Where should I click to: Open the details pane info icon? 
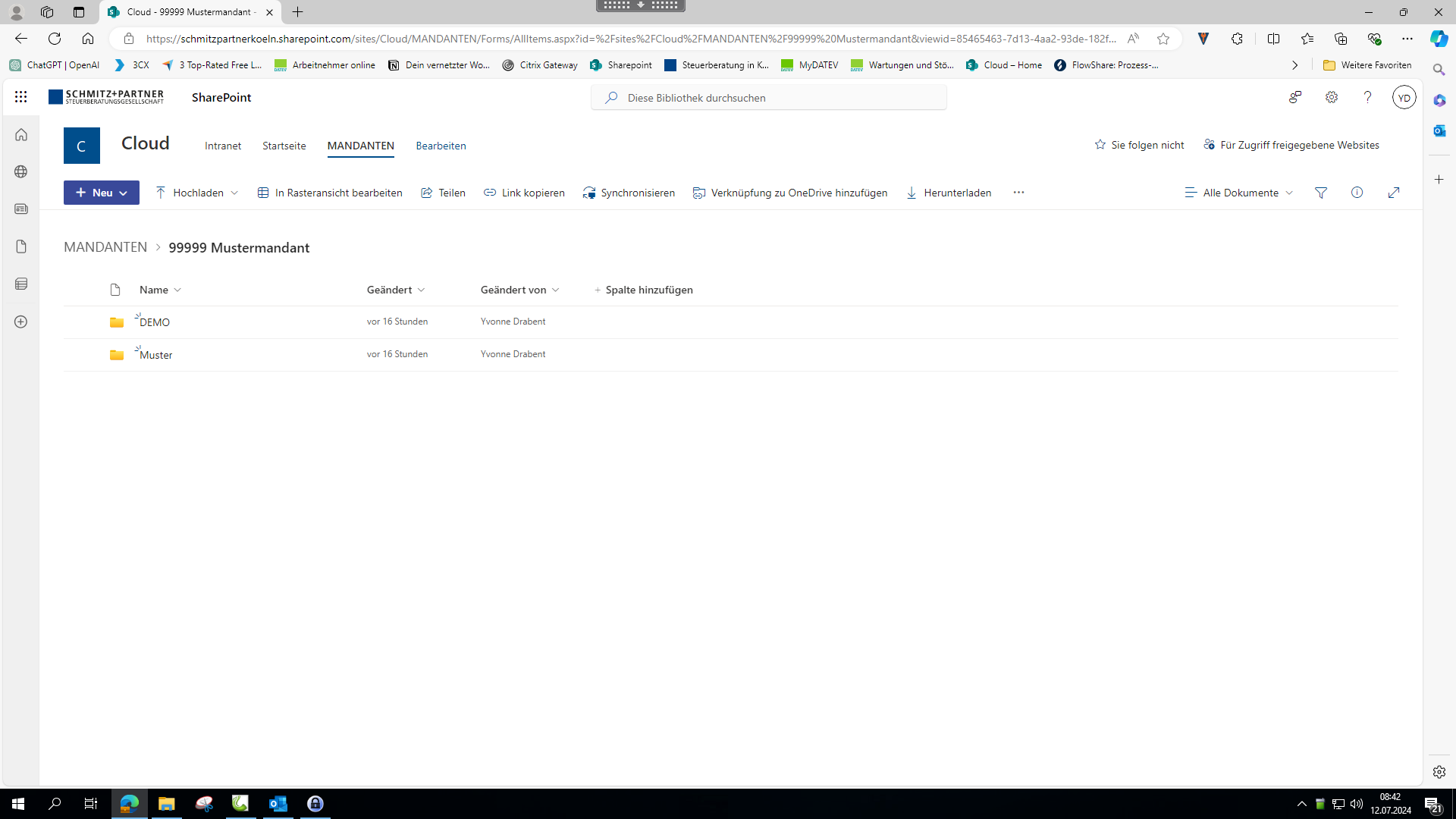[1357, 193]
